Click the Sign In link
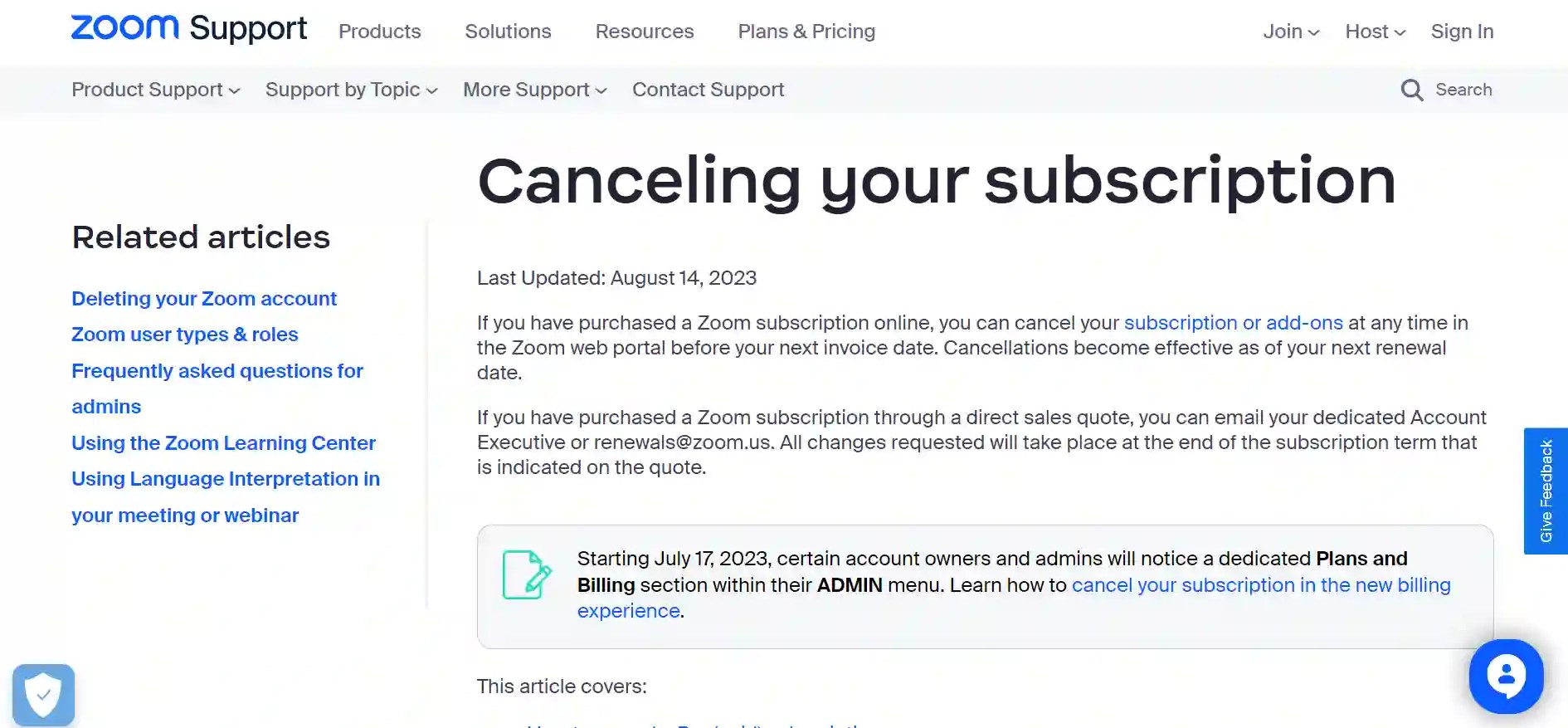The height and width of the screenshot is (728, 1568). point(1462,32)
